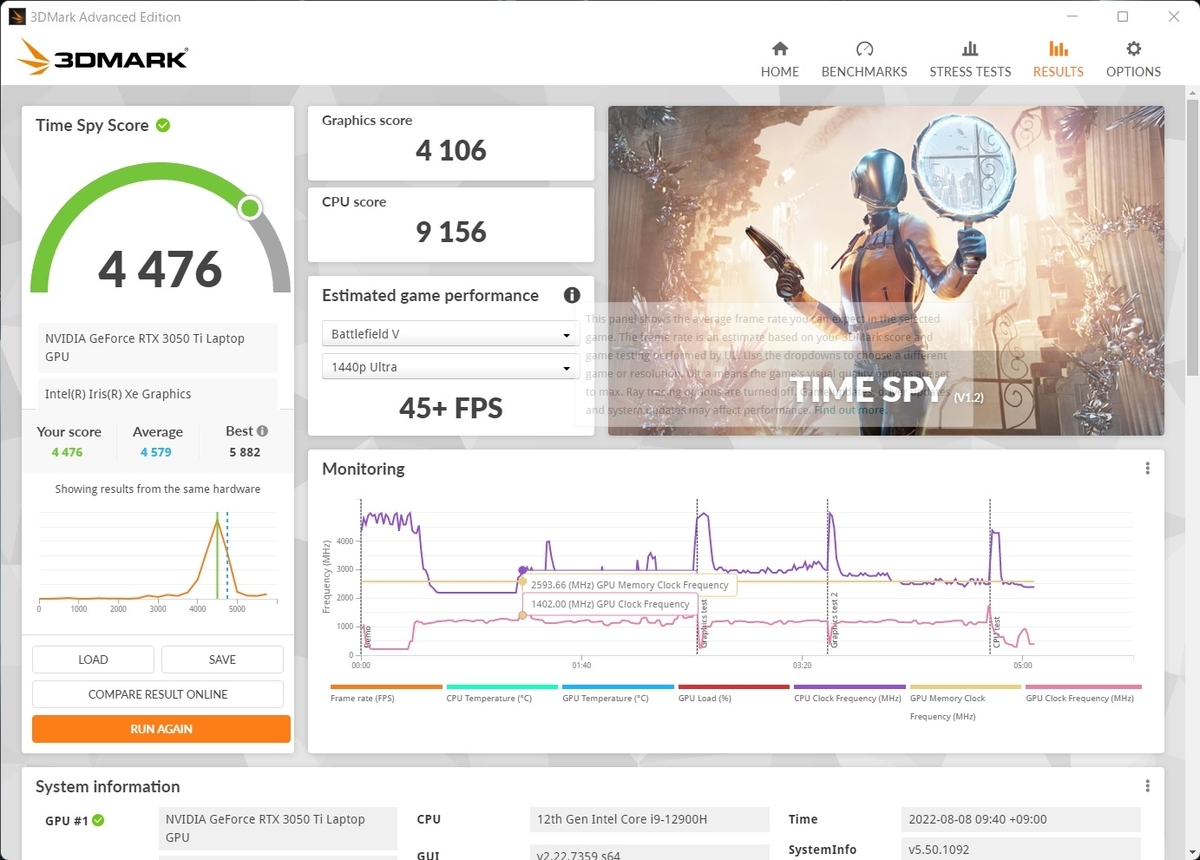Open the Battlefield V game dropdown

pos(450,334)
